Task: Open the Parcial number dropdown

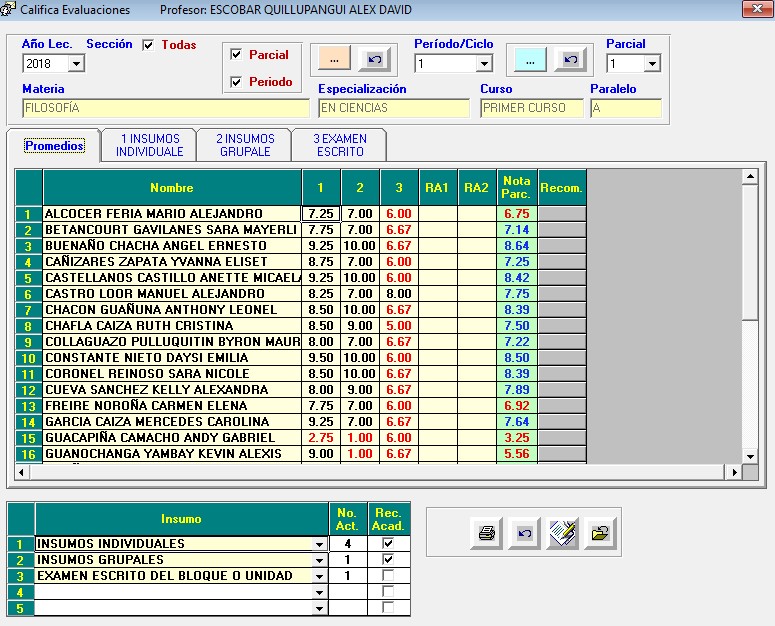Action: [652, 64]
